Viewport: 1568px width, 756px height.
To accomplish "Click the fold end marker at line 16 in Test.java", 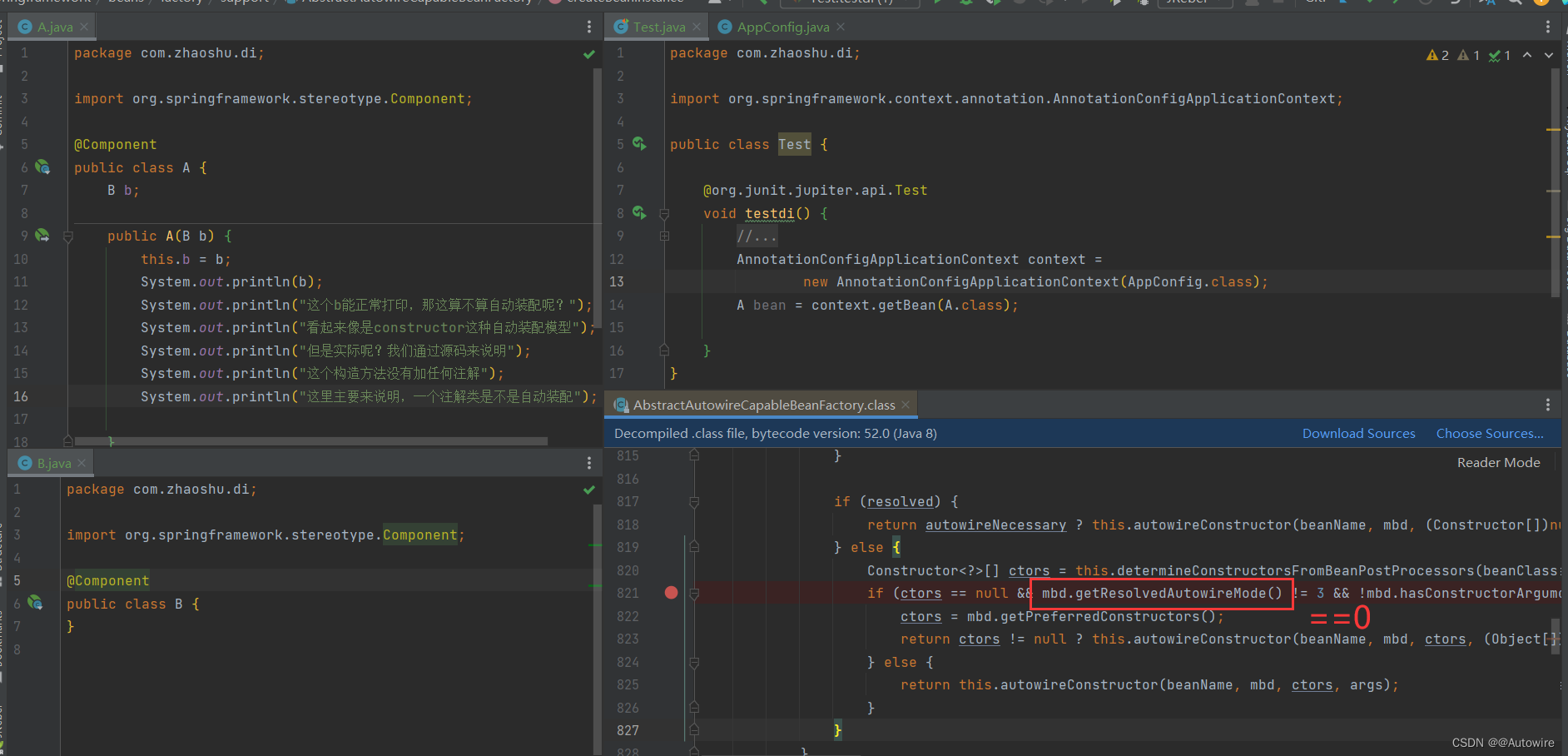I will click(x=664, y=351).
